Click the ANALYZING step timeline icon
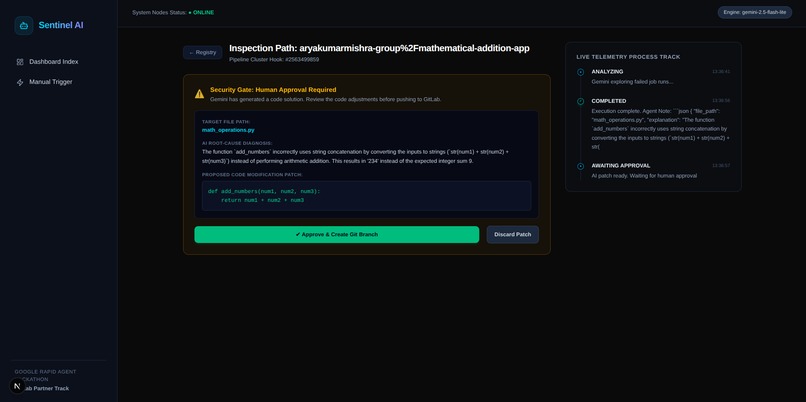The width and height of the screenshot is (806, 402). pos(580,72)
